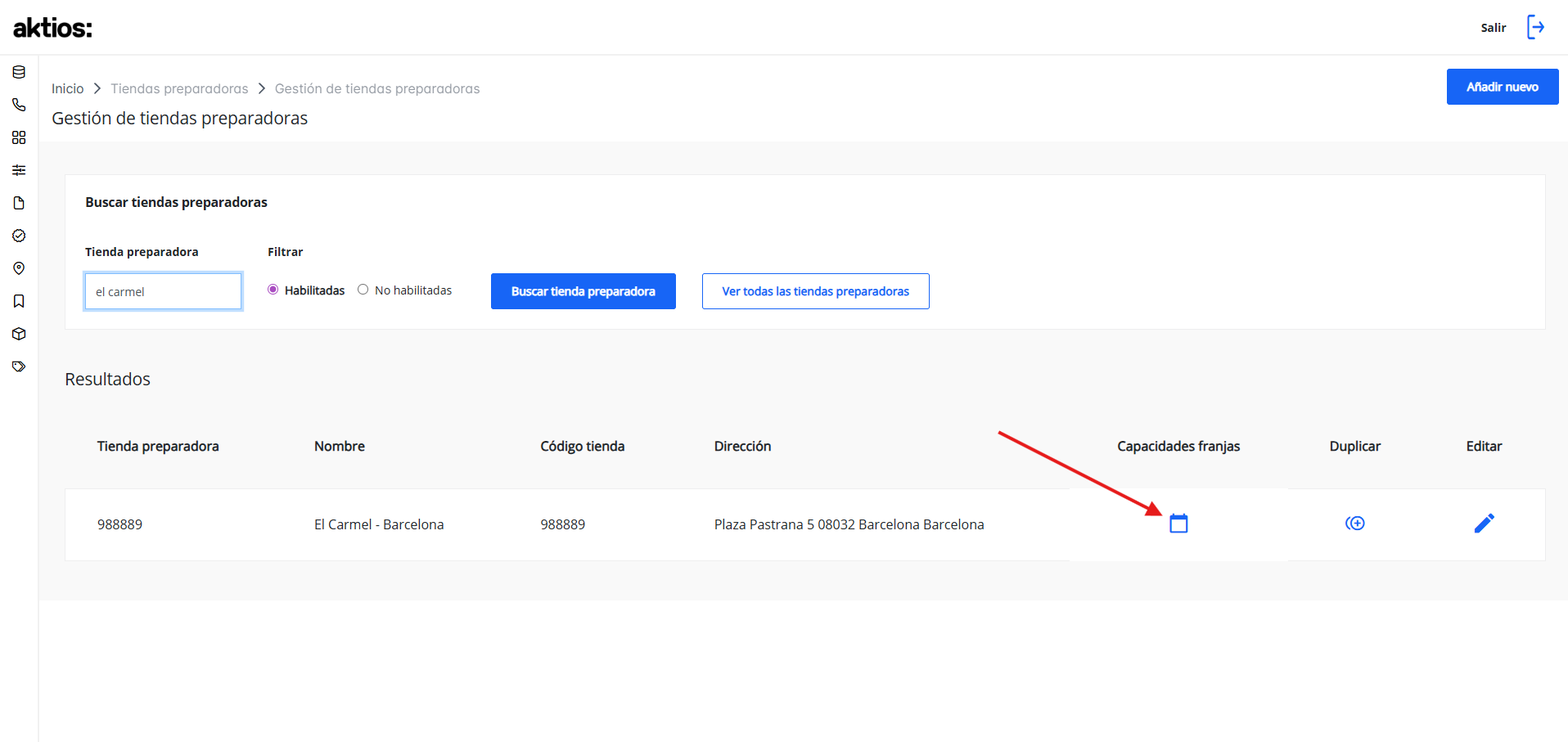
Task: Click Buscar tienda preparadora button
Action: pyautogui.click(x=583, y=291)
